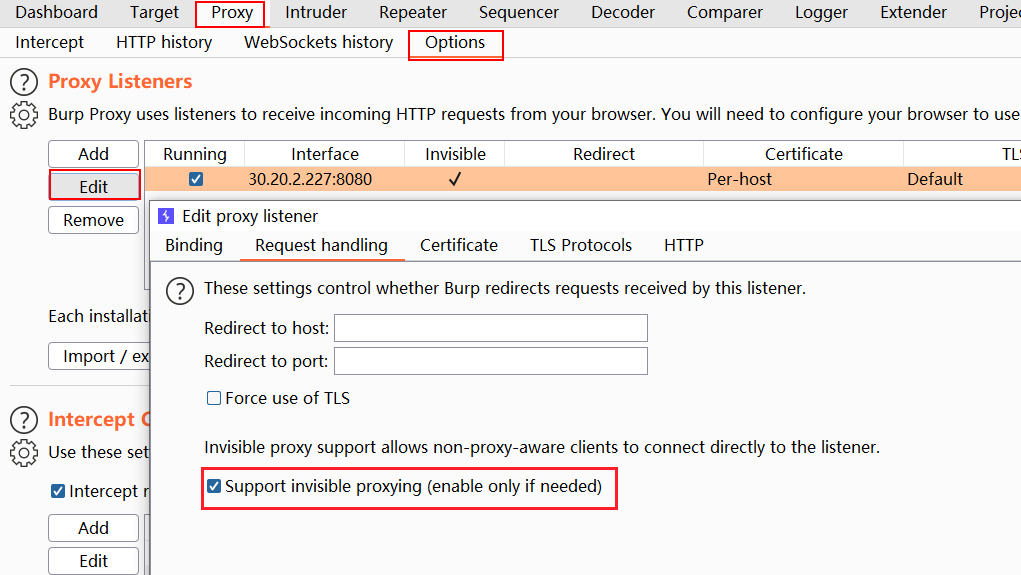Open the HTTP history sub-tab
The image size is (1021, 575).
point(164,42)
